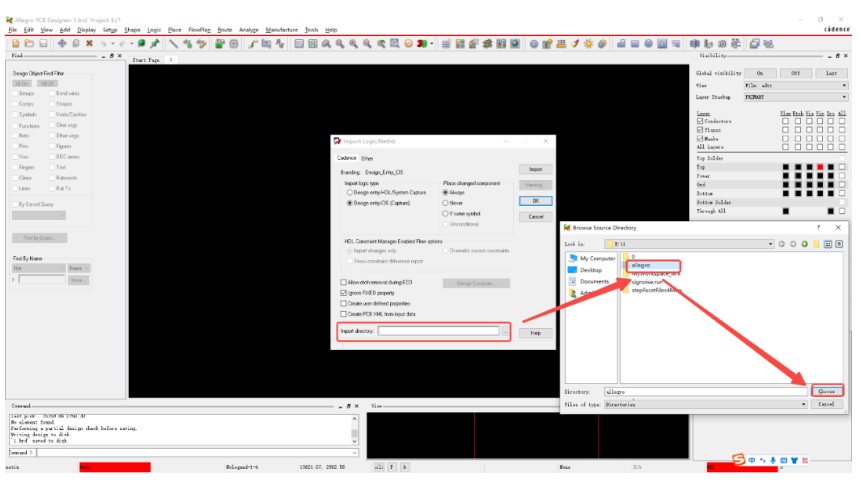Select the allegro folder in file list
Viewport: 861px width, 486px height.
[x=640, y=265]
